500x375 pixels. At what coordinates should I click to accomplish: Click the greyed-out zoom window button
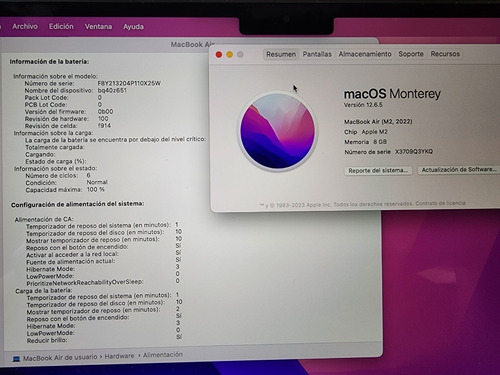(240, 54)
